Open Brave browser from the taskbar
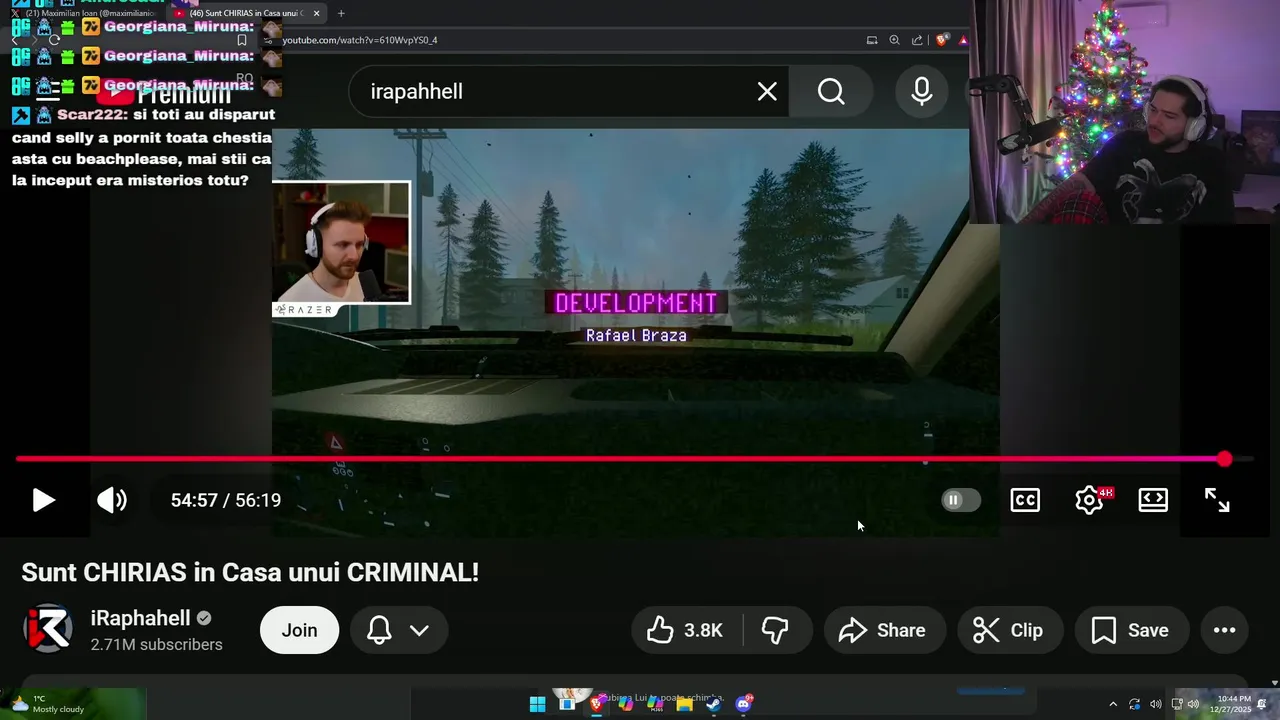 596,704
